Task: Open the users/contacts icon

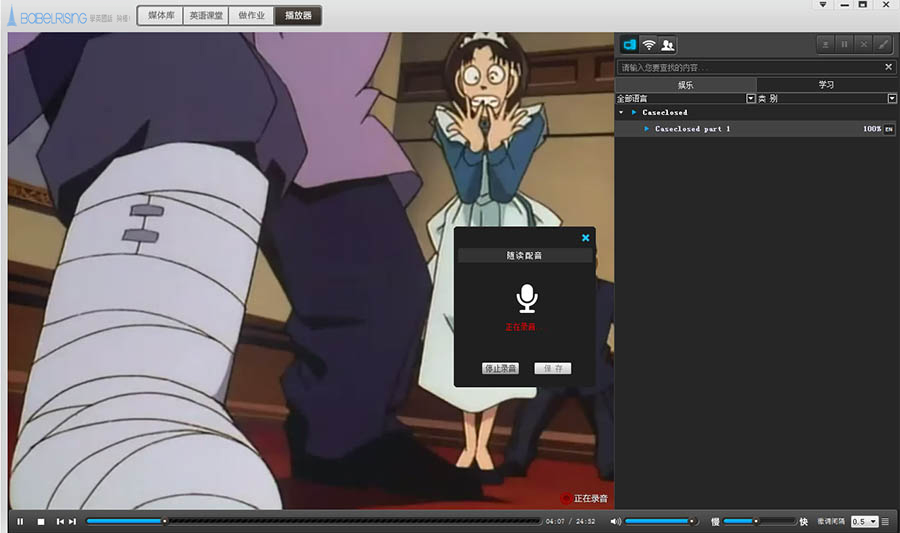Action: pos(668,45)
